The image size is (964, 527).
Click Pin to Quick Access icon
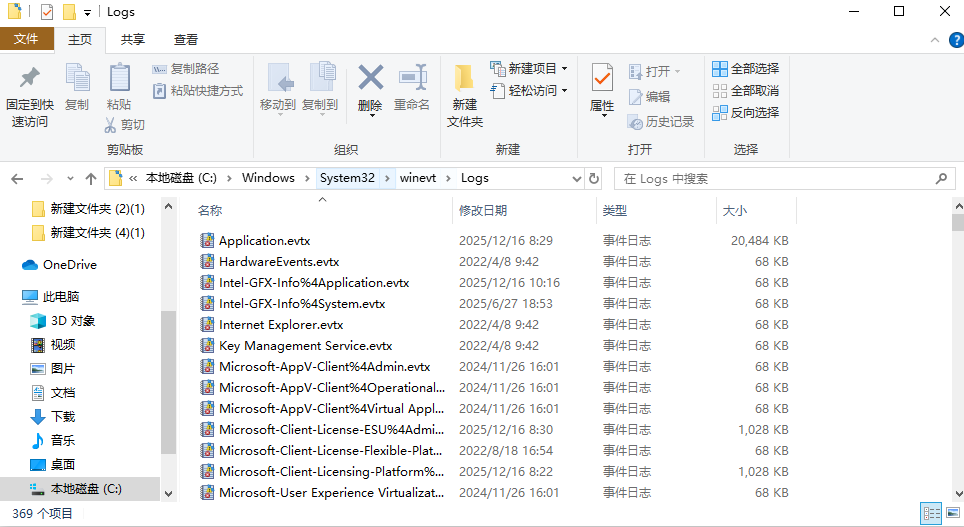coord(30,77)
